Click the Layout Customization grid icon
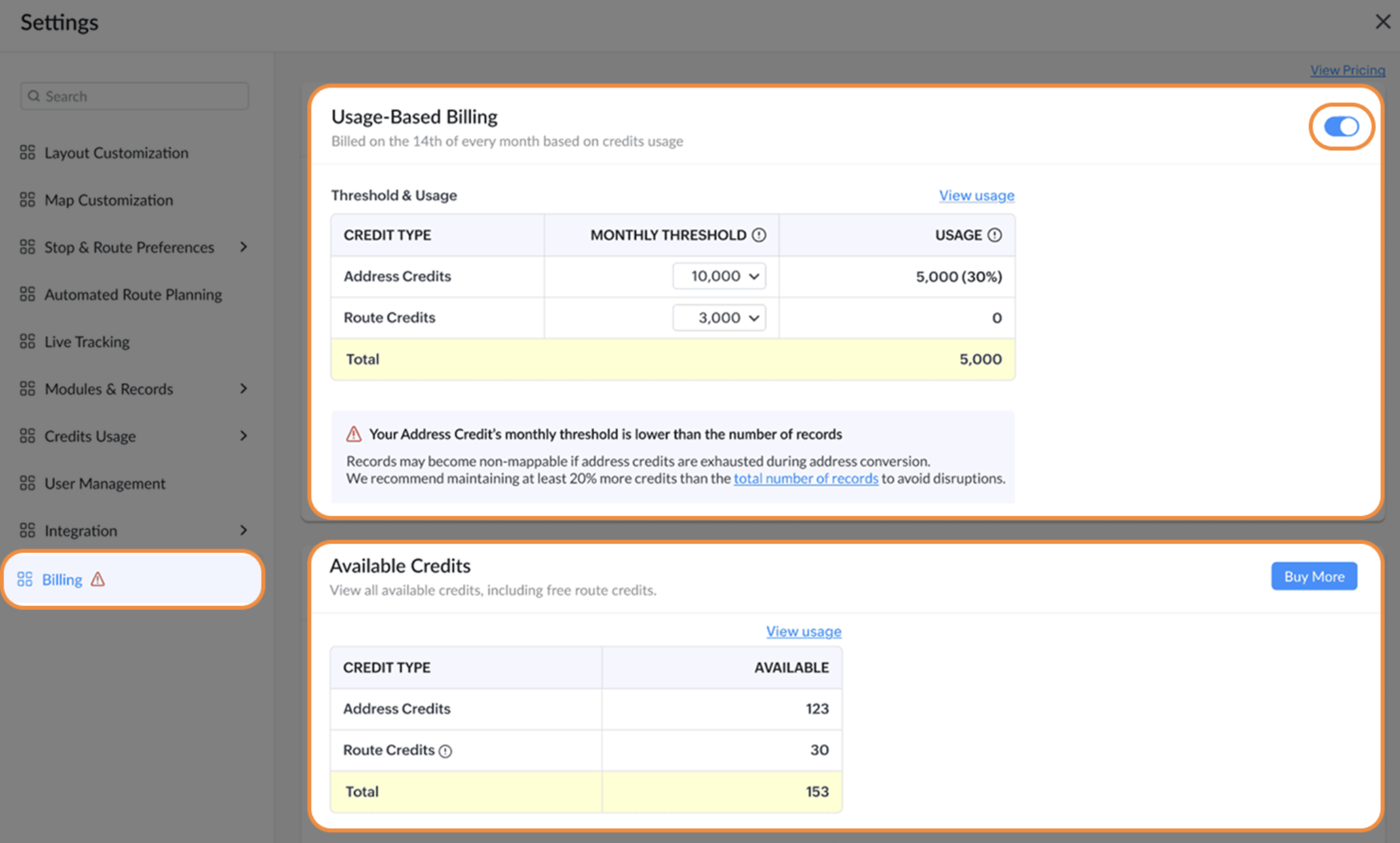This screenshot has height=843, width=1400. (27, 152)
